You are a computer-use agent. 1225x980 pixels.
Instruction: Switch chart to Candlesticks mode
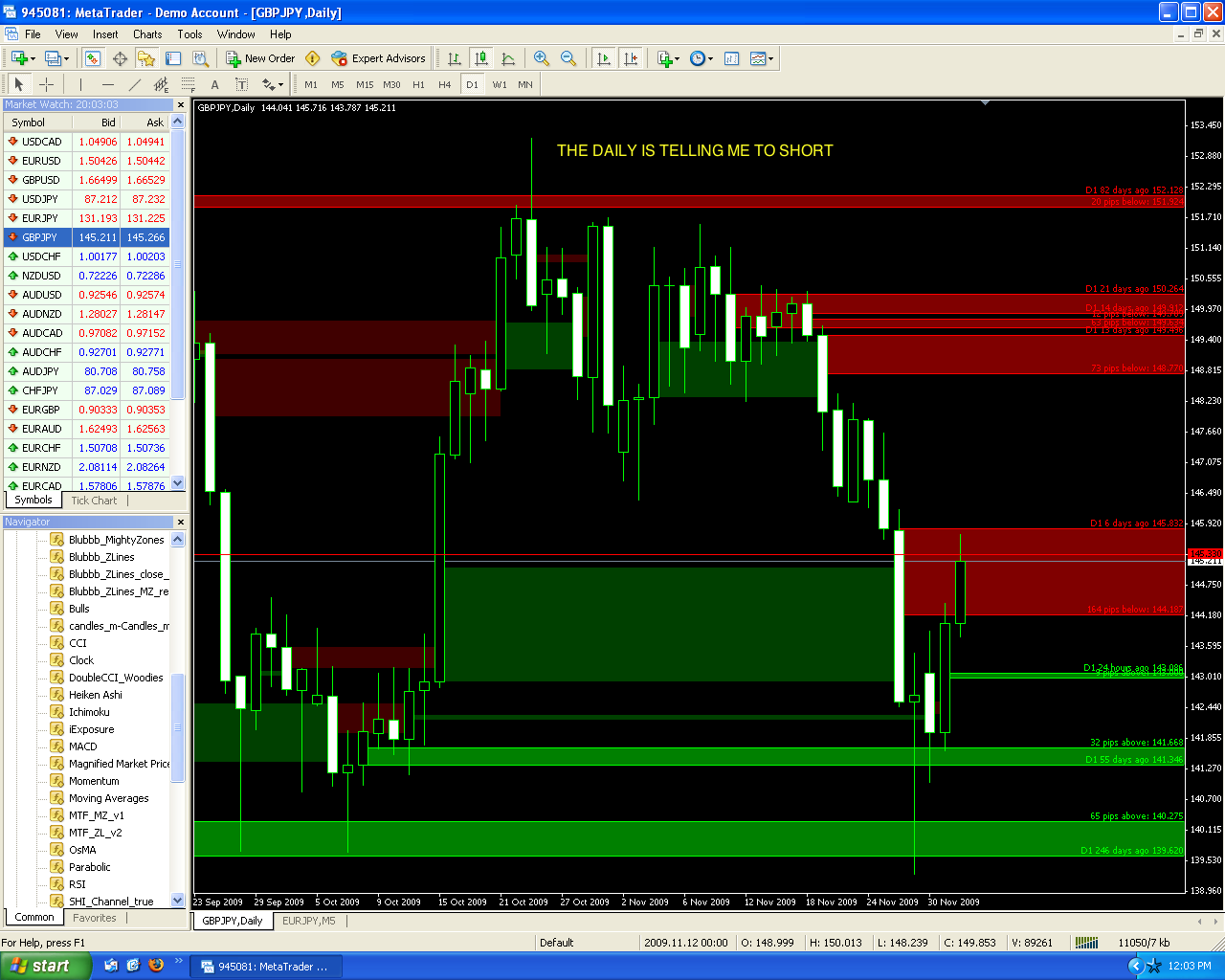(x=481, y=58)
